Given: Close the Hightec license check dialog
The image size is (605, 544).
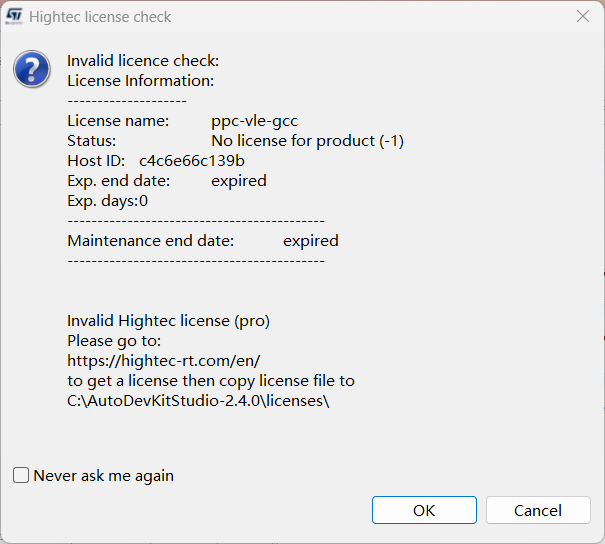Looking at the screenshot, I should click(583, 17).
